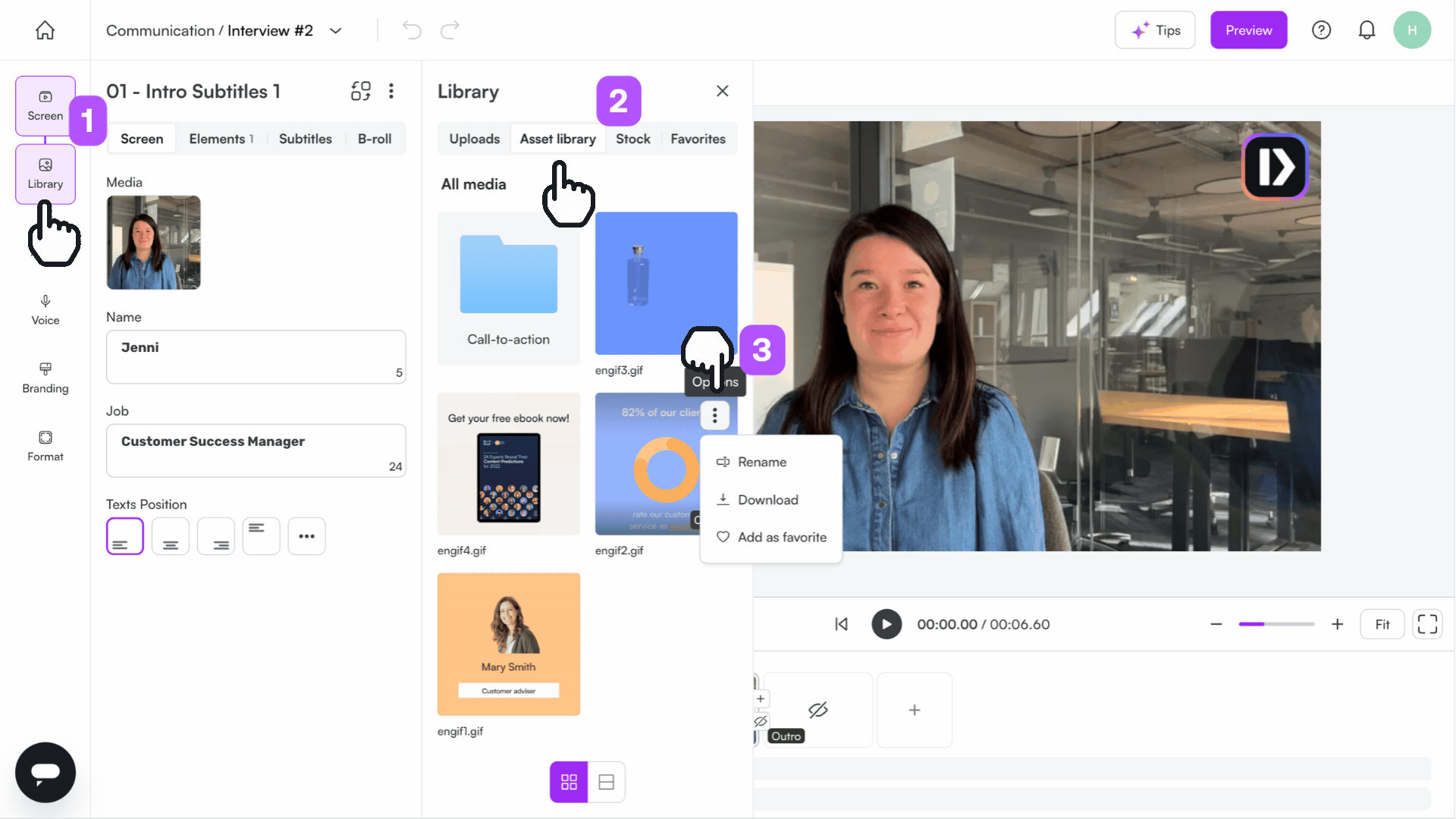1456x819 pixels.
Task: Select the engif3.gif thumbnail
Action: (x=667, y=283)
